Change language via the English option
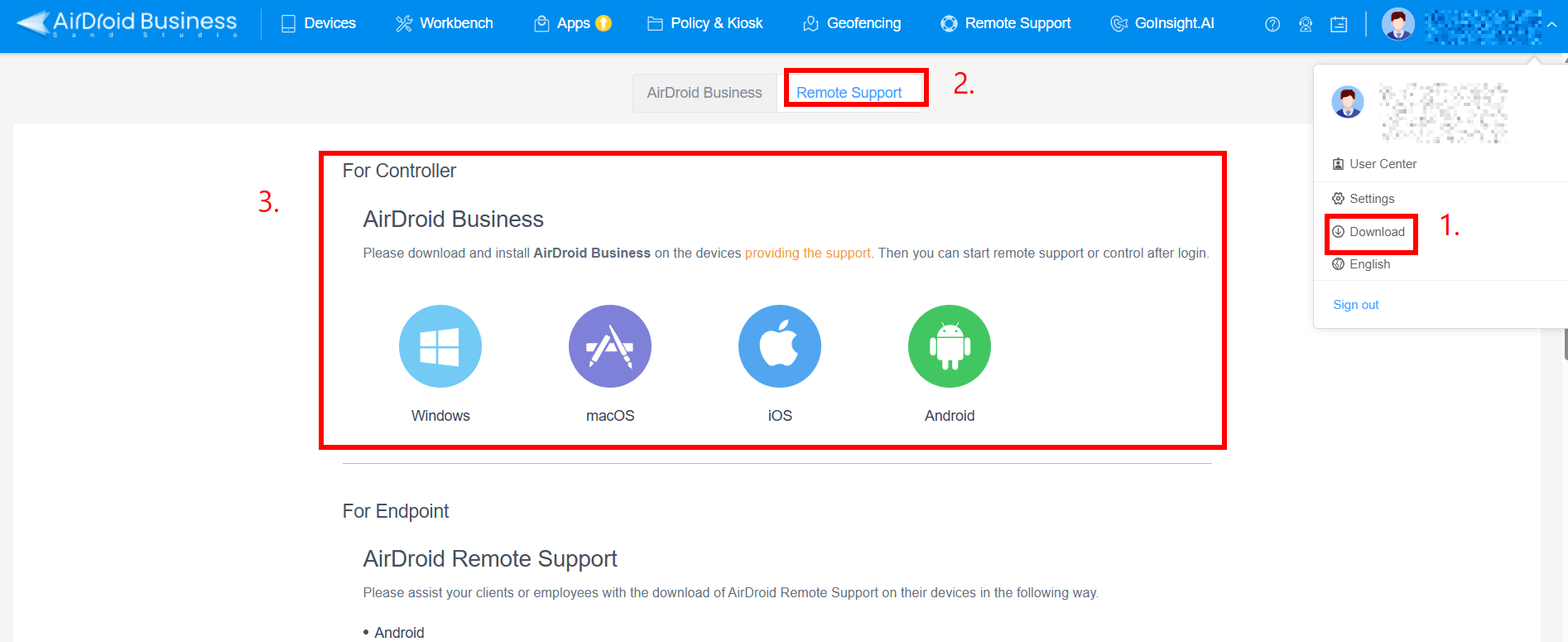This screenshot has height=642, width=1568. [1361, 264]
